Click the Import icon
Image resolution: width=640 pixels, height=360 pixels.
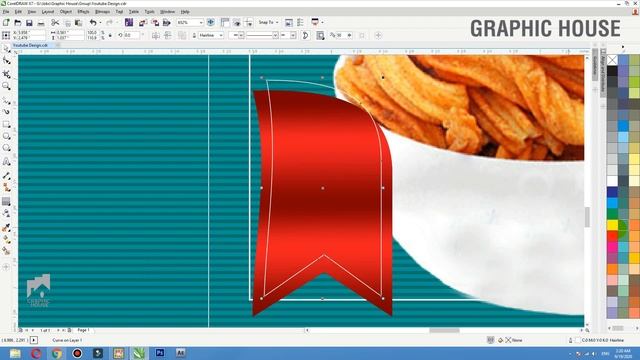point(142,23)
